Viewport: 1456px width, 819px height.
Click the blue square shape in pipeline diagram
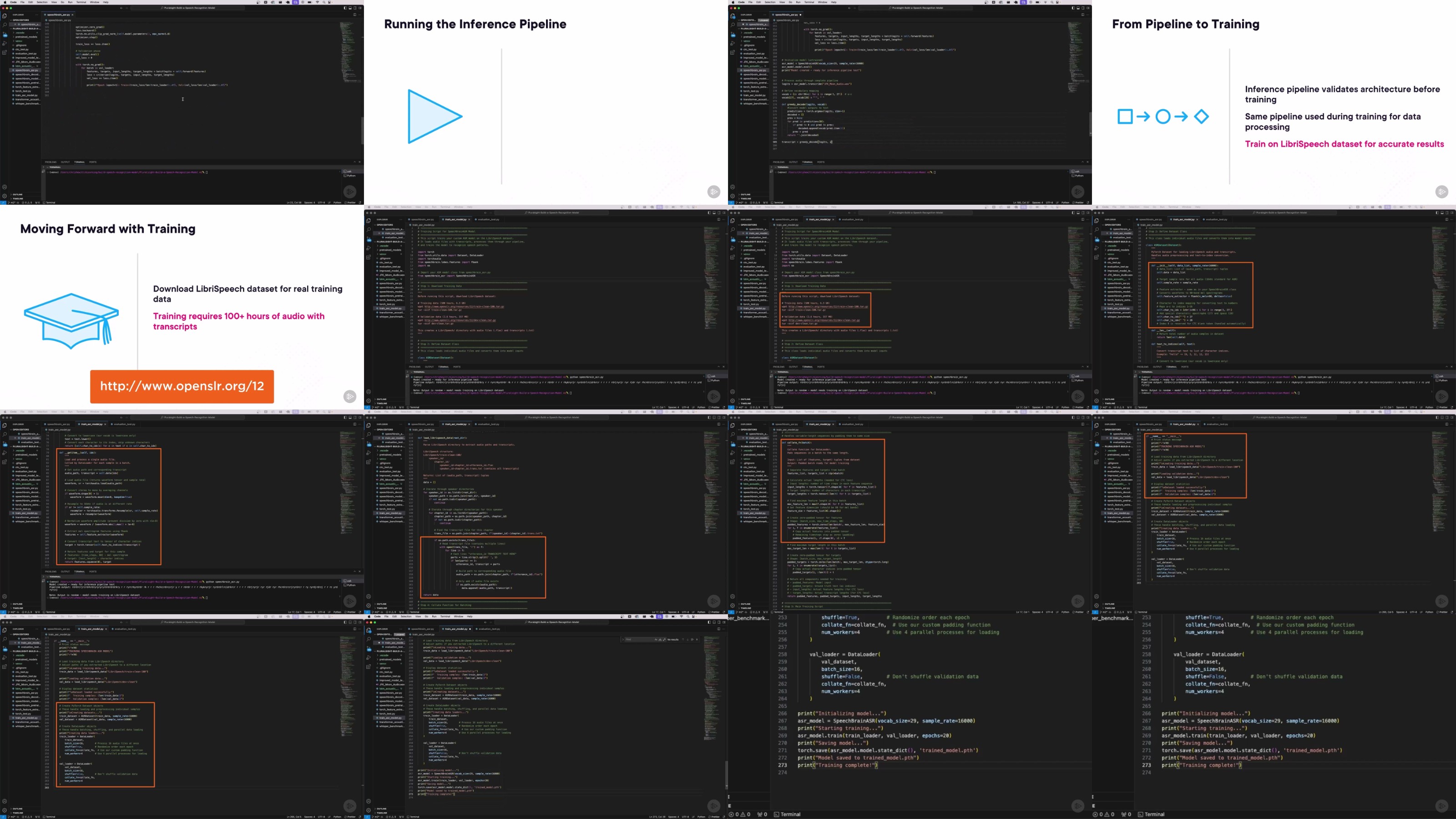point(1125,116)
